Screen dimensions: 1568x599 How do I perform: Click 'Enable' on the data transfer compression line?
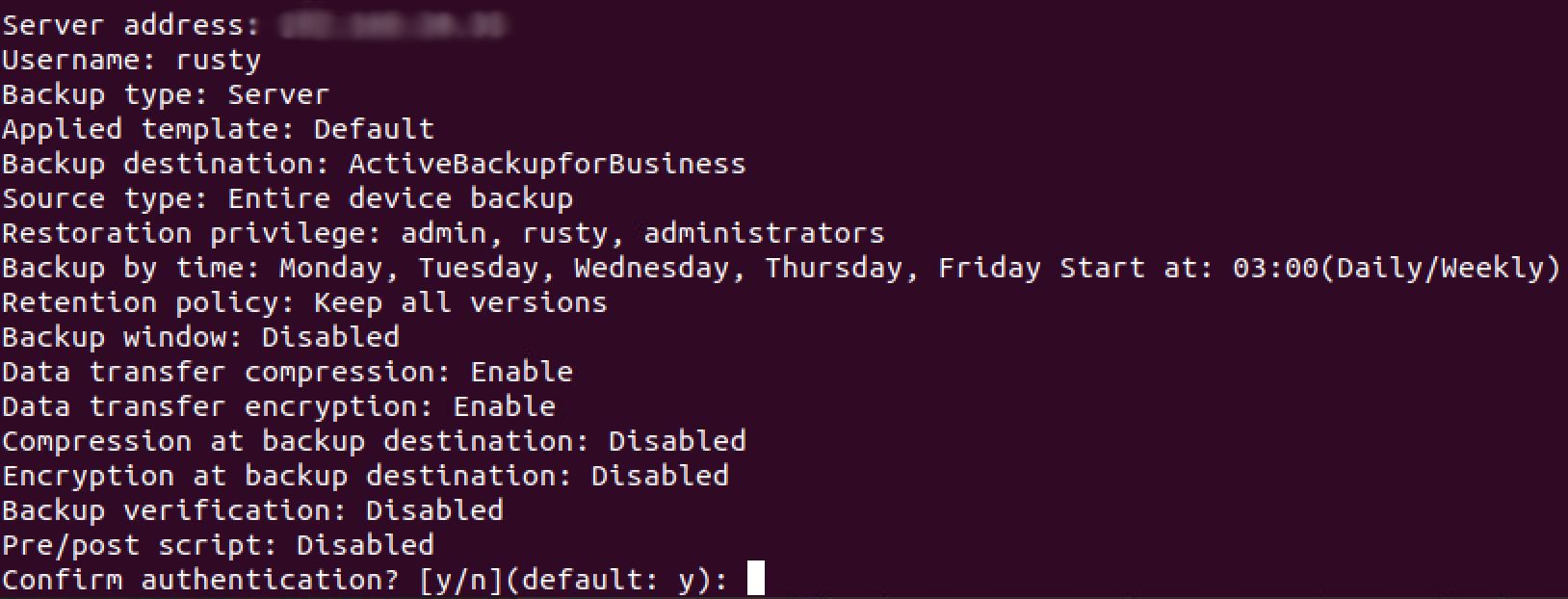(521, 372)
